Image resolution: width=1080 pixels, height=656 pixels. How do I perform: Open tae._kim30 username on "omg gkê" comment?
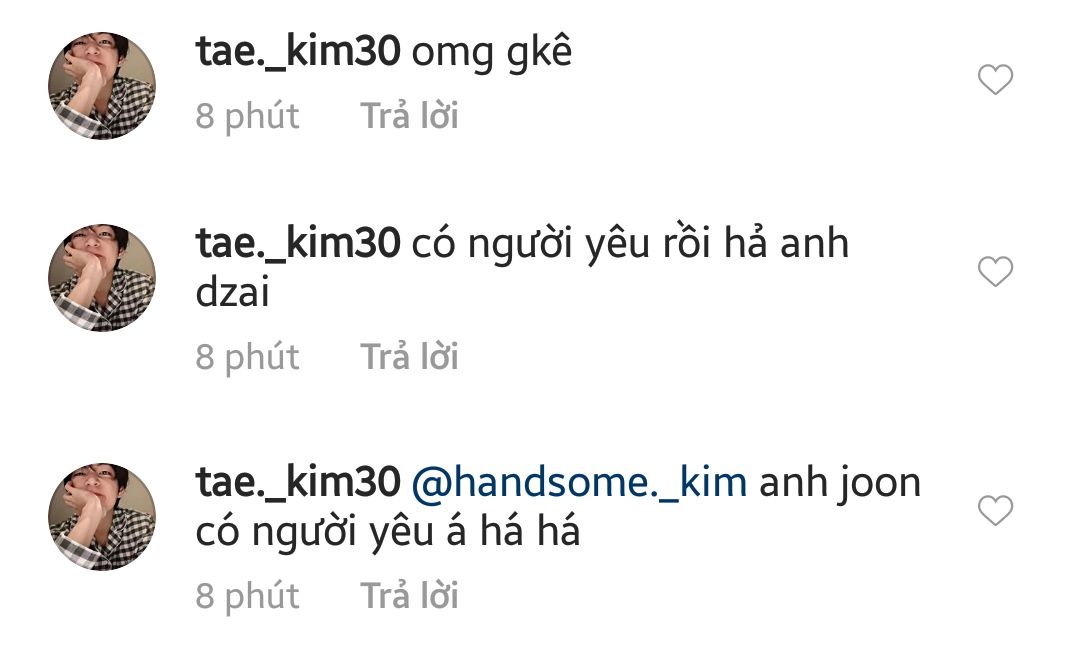coord(298,51)
